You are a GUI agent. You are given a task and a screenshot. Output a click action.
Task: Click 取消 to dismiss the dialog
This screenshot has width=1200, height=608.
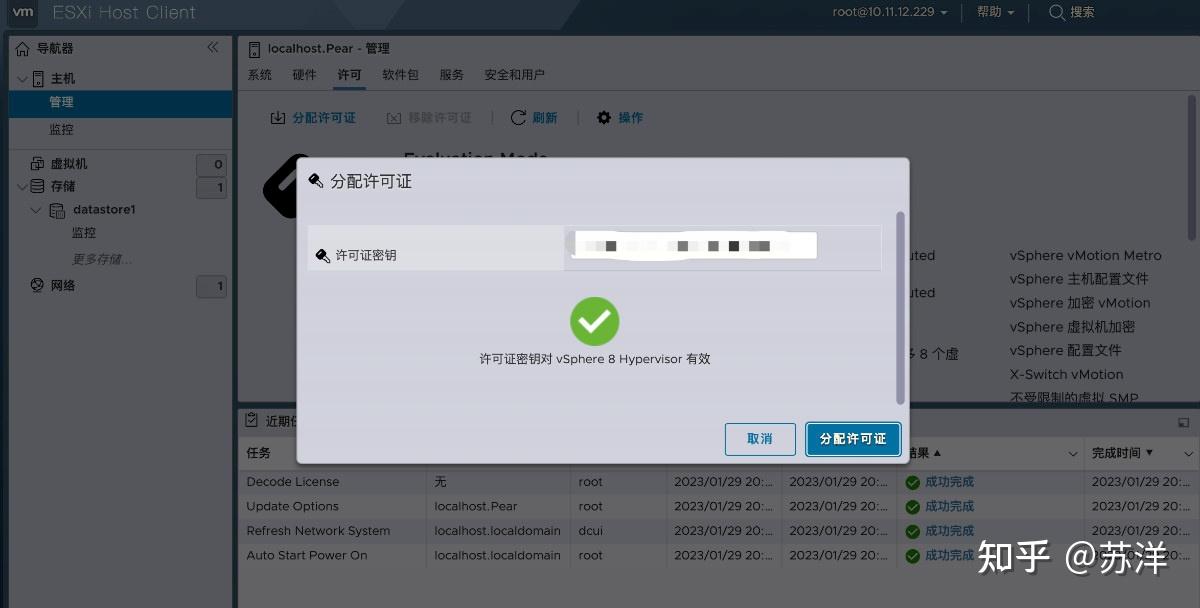[759, 439]
